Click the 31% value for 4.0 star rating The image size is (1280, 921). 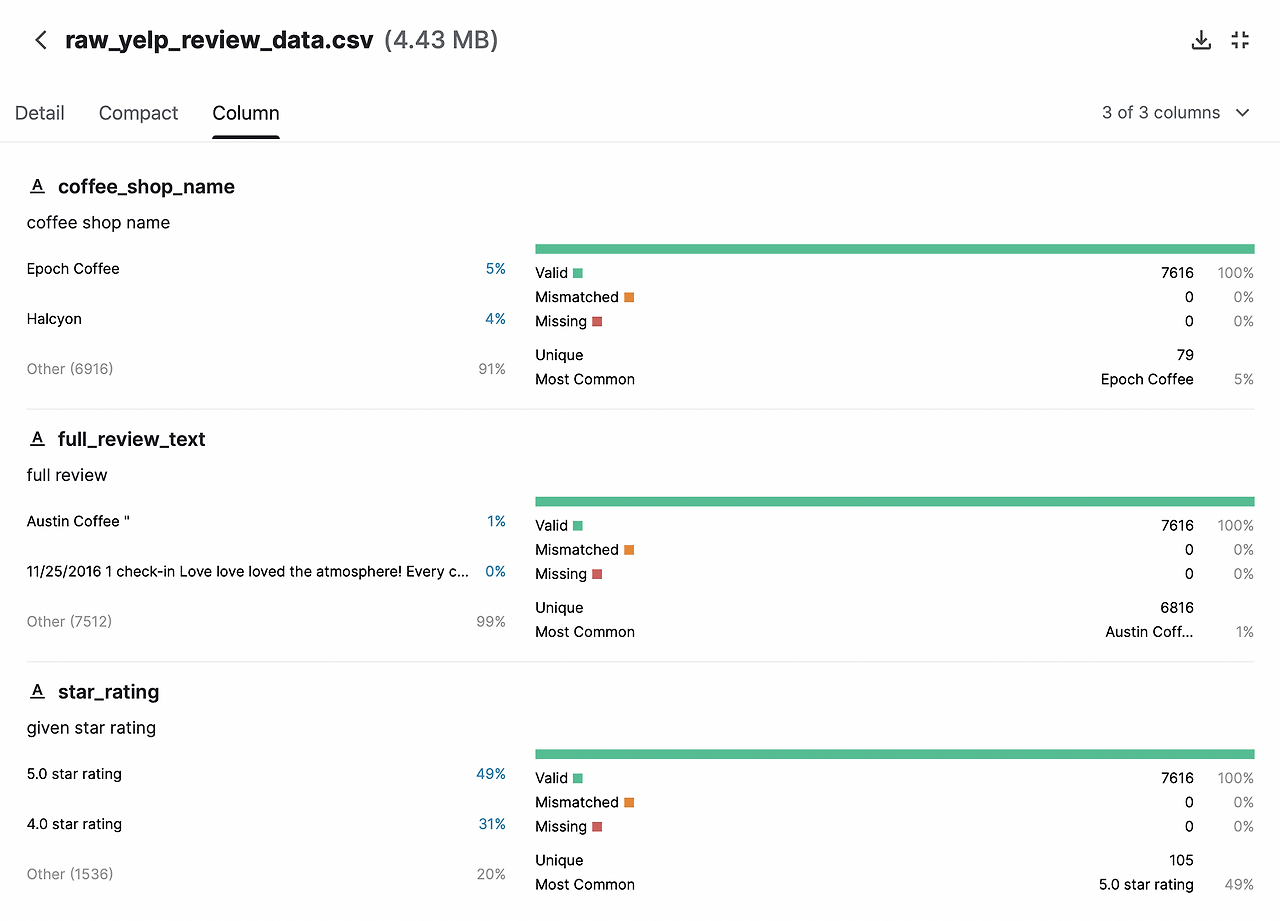(492, 824)
